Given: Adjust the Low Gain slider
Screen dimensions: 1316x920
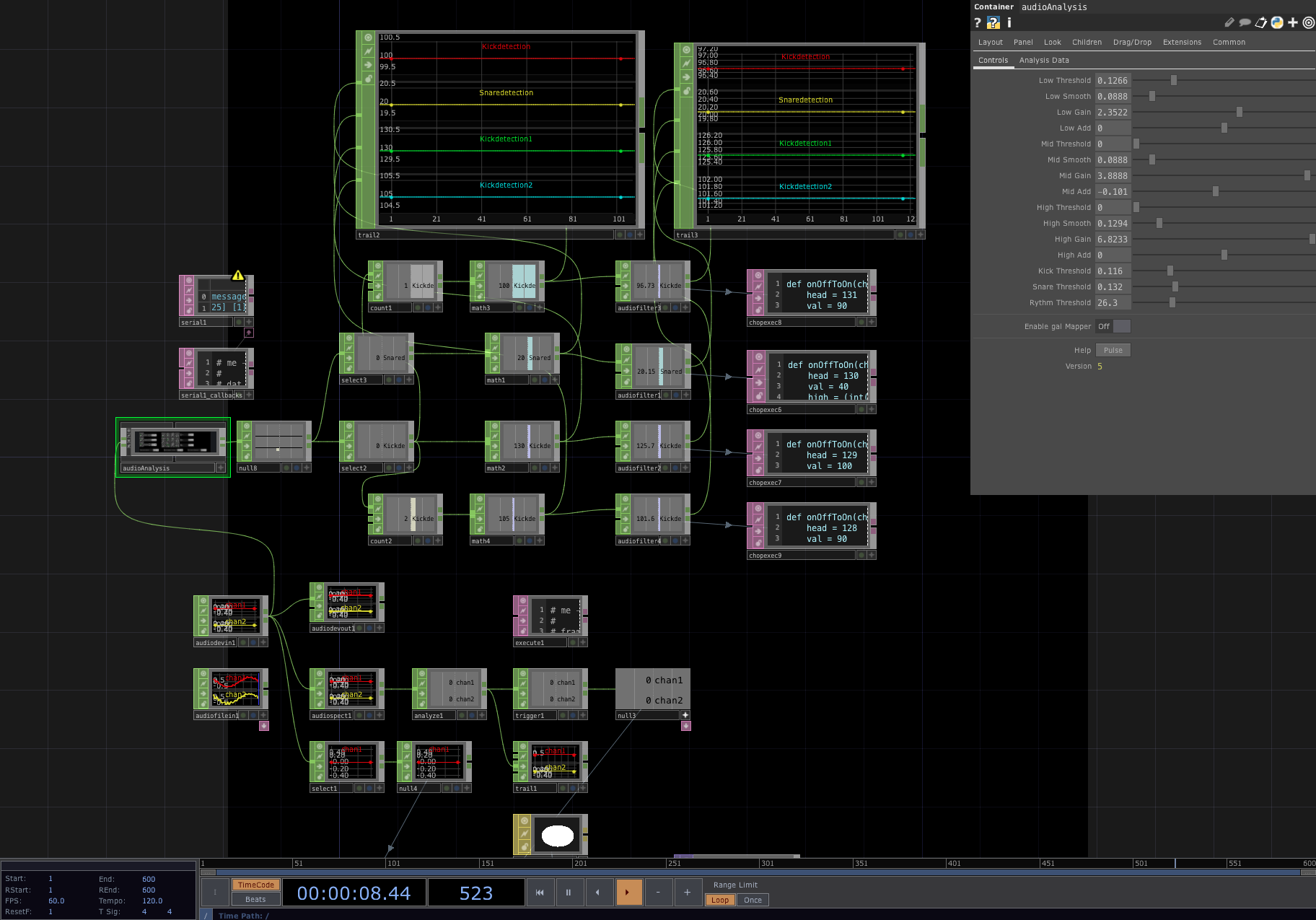Looking at the screenshot, I should (1239, 113).
